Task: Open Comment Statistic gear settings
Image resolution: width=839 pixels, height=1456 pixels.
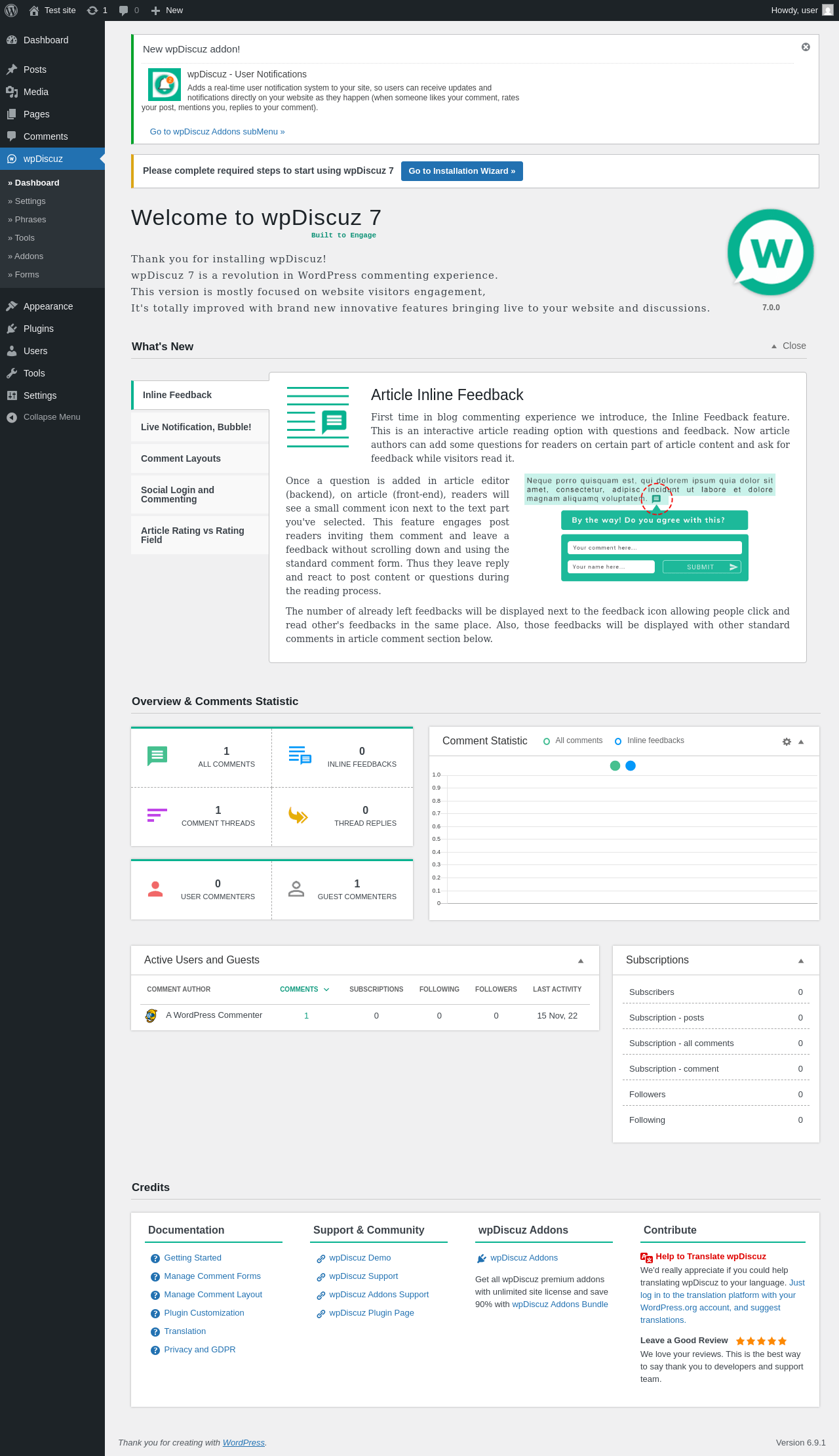Action: pyautogui.click(x=787, y=742)
